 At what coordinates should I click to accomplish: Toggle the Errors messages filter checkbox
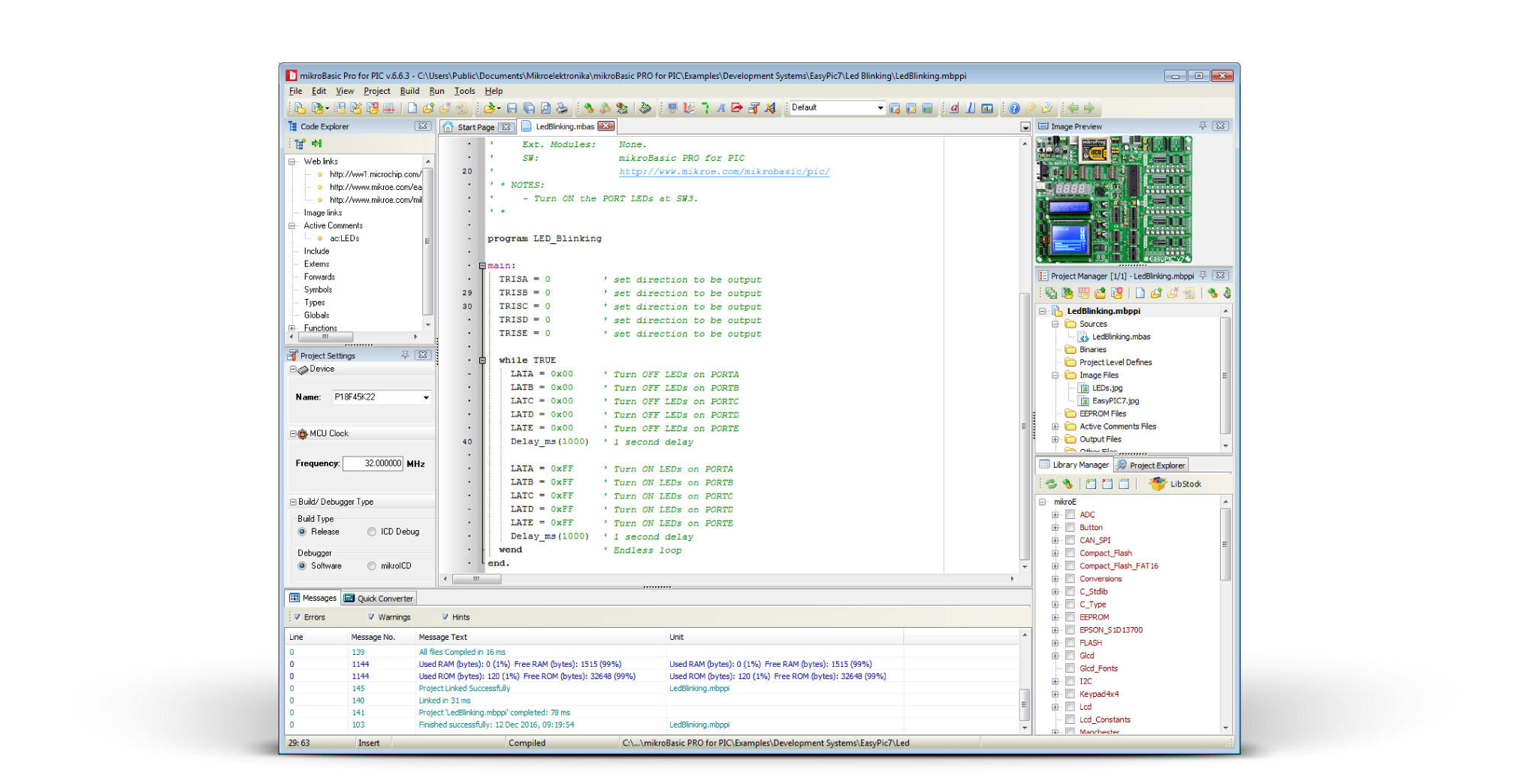click(297, 617)
